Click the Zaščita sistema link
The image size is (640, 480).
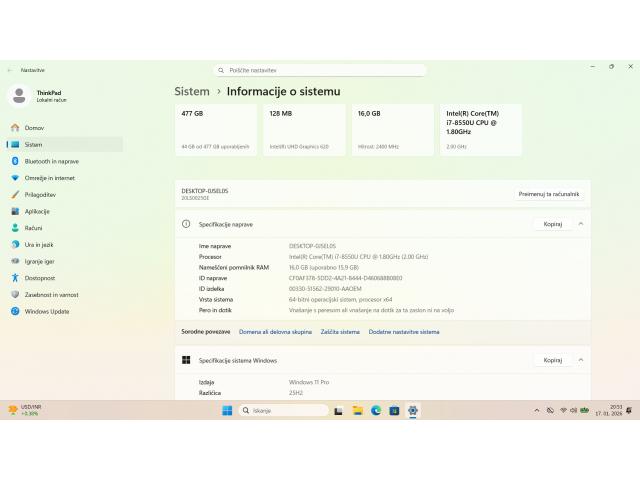tap(340, 332)
